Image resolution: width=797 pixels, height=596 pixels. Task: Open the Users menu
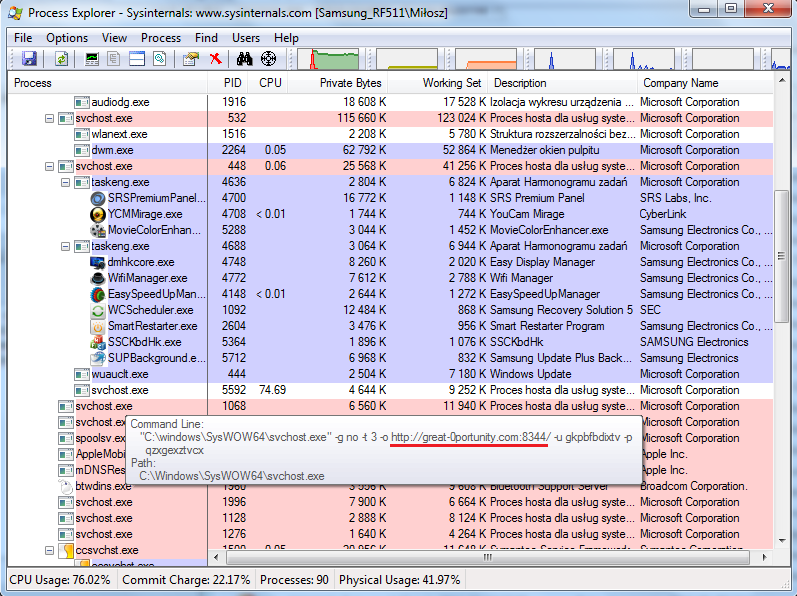pos(246,38)
